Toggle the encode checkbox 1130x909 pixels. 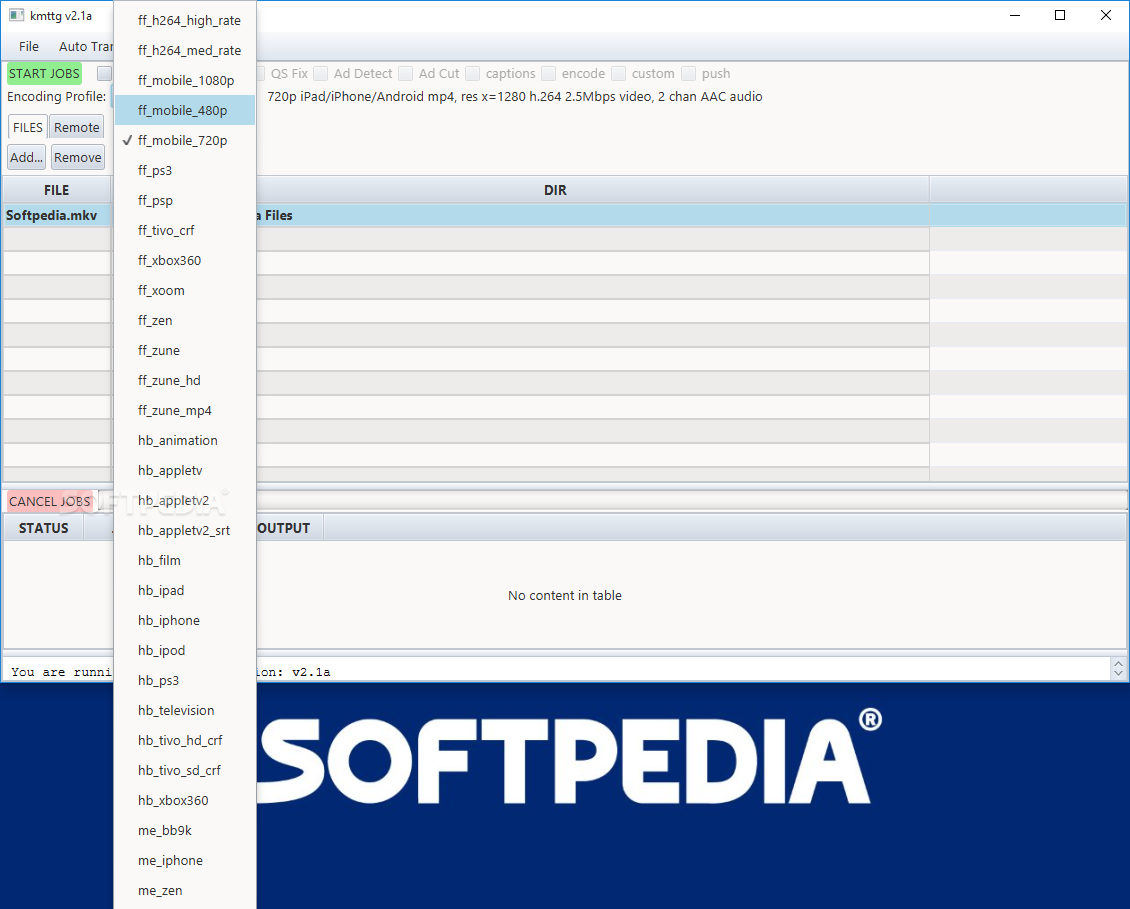(548, 74)
